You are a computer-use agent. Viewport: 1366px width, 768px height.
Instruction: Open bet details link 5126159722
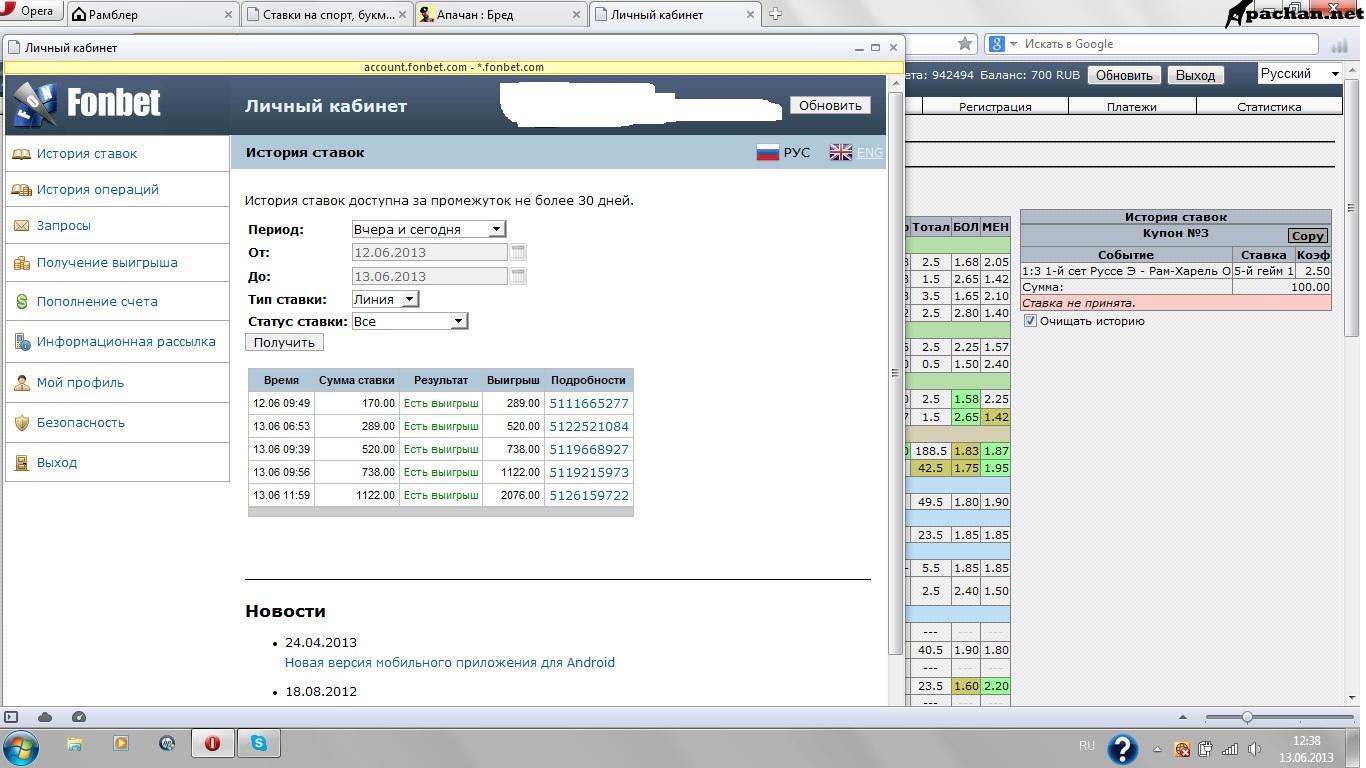point(589,495)
